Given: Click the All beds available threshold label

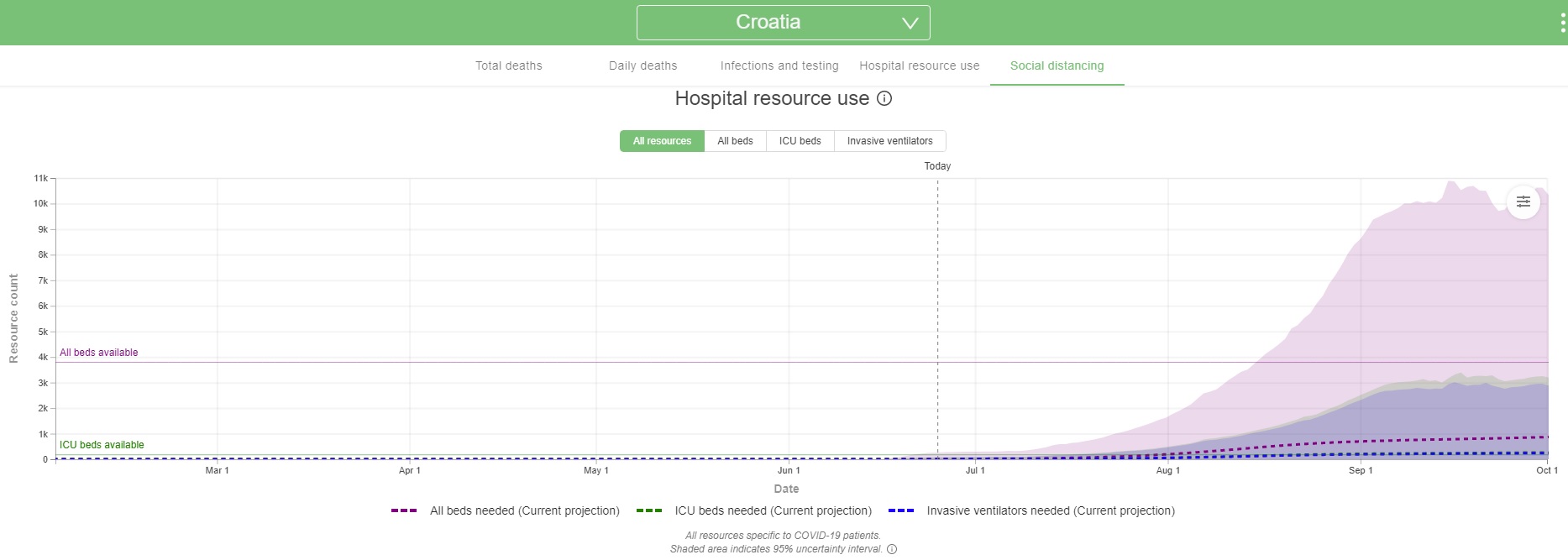Looking at the screenshot, I should (x=98, y=353).
